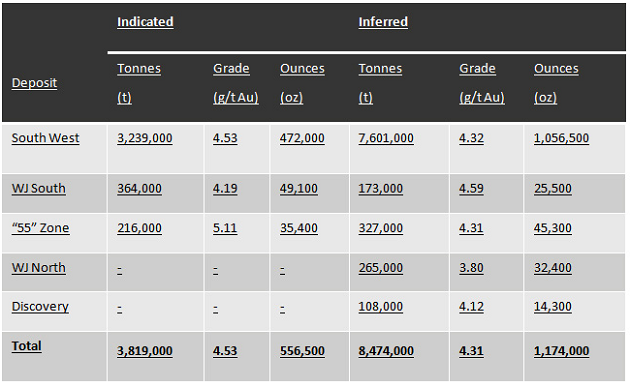
Task: Click total inferred tonnes 8,474,000
Action: (x=386, y=351)
